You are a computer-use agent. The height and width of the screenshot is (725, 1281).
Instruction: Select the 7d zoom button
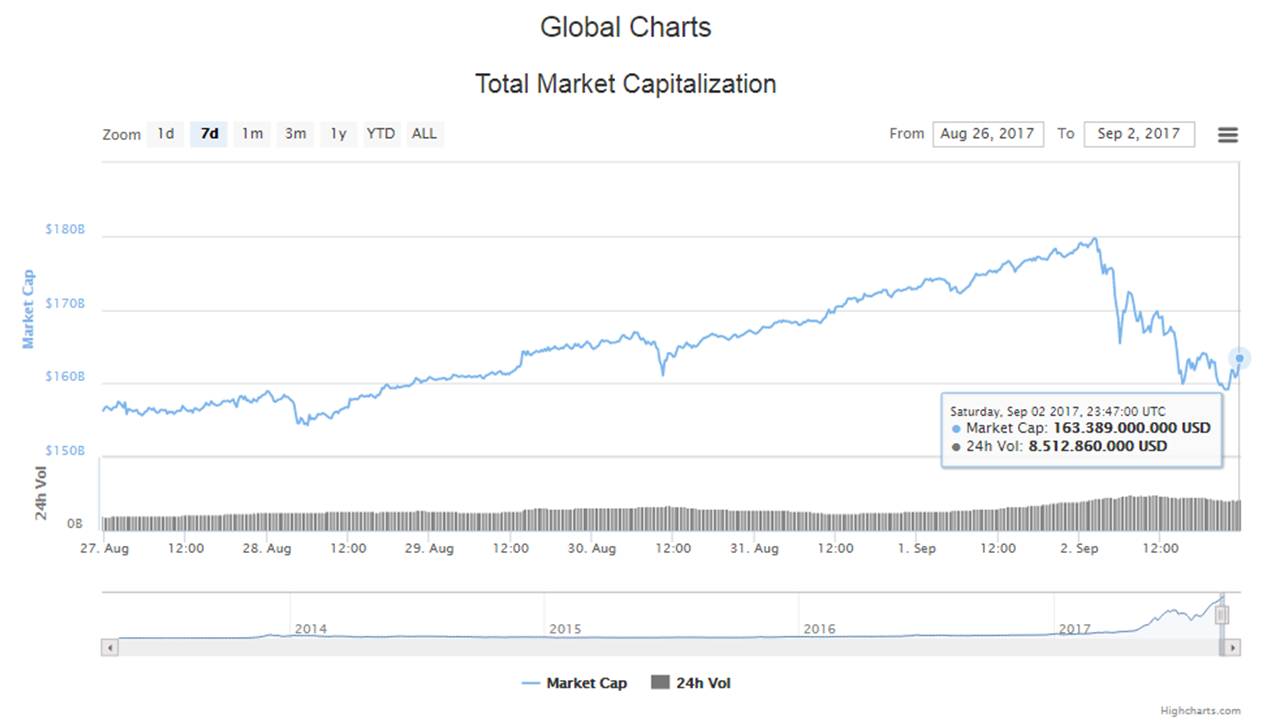coord(209,134)
